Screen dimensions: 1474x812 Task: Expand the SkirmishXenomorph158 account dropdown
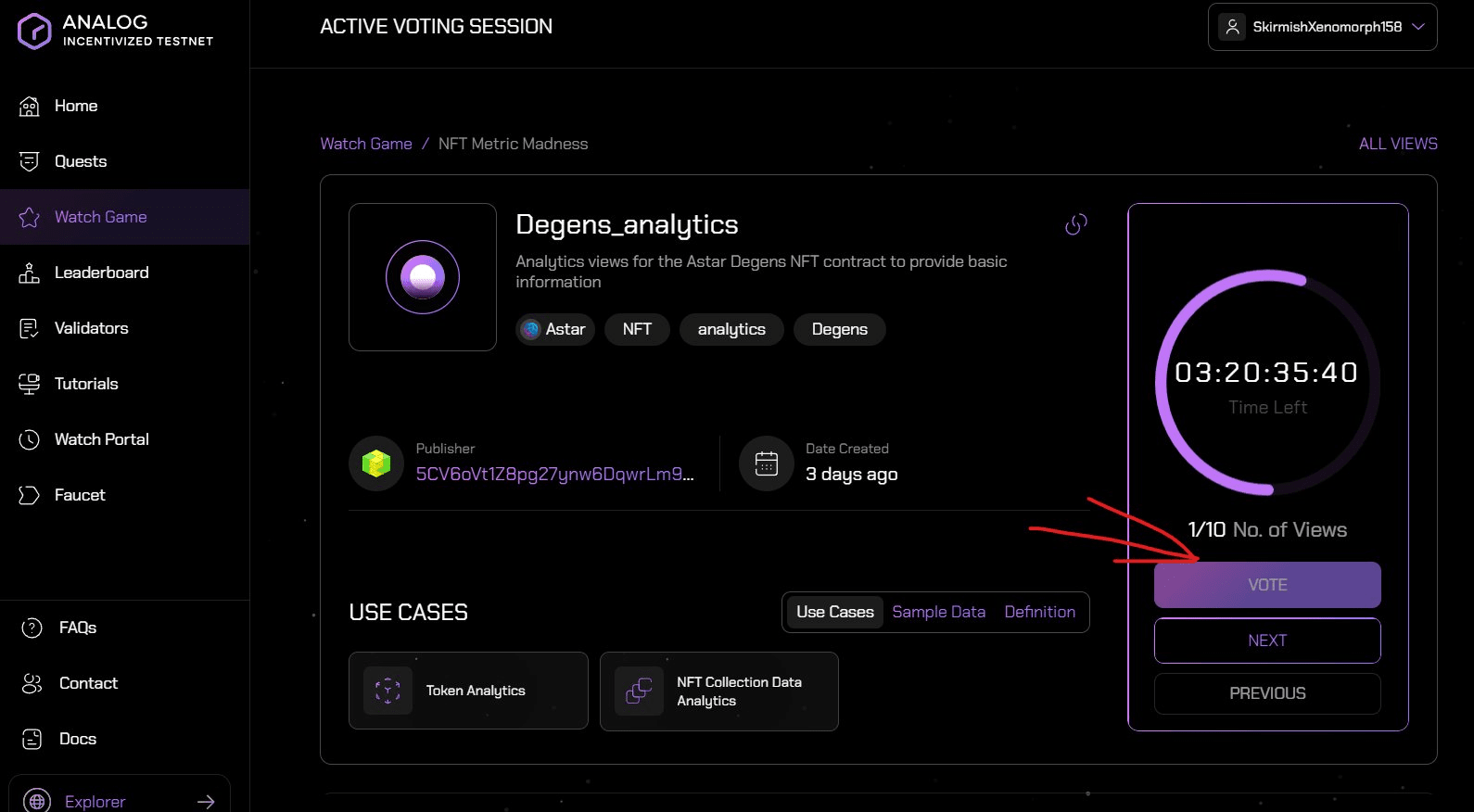tap(1417, 27)
